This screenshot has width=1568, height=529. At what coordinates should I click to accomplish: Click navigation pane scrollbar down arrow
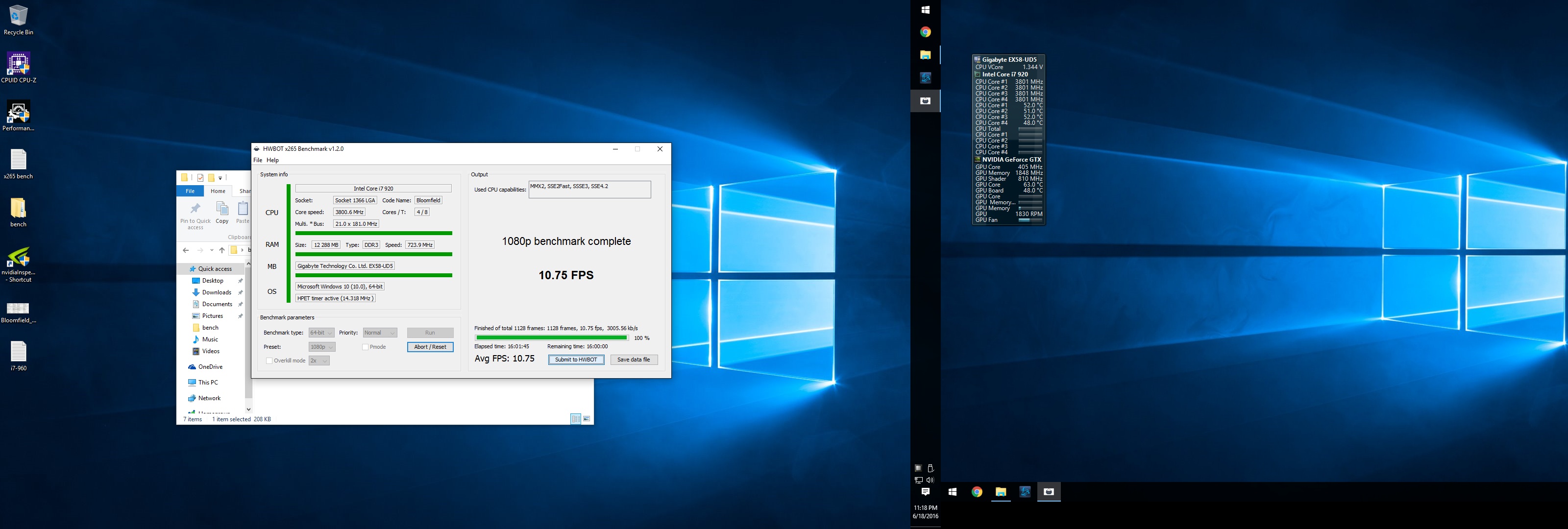coord(248,409)
